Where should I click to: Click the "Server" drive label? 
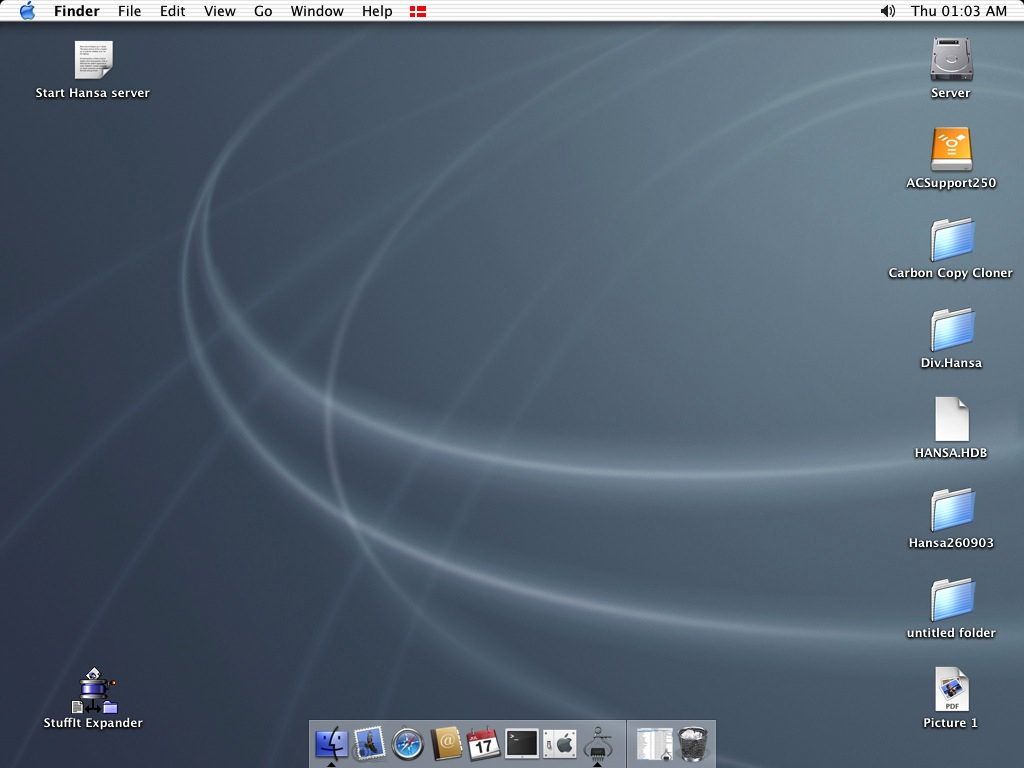click(950, 93)
